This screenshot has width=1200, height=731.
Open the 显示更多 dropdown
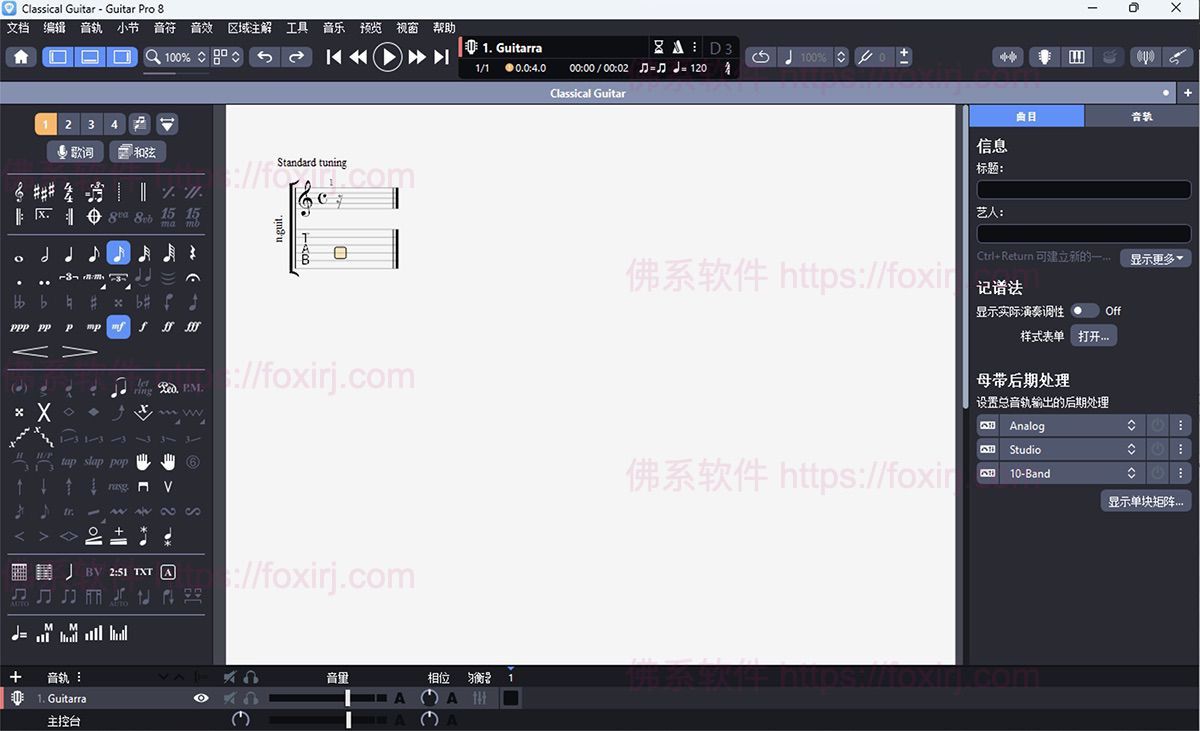pyautogui.click(x=1156, y=258)
